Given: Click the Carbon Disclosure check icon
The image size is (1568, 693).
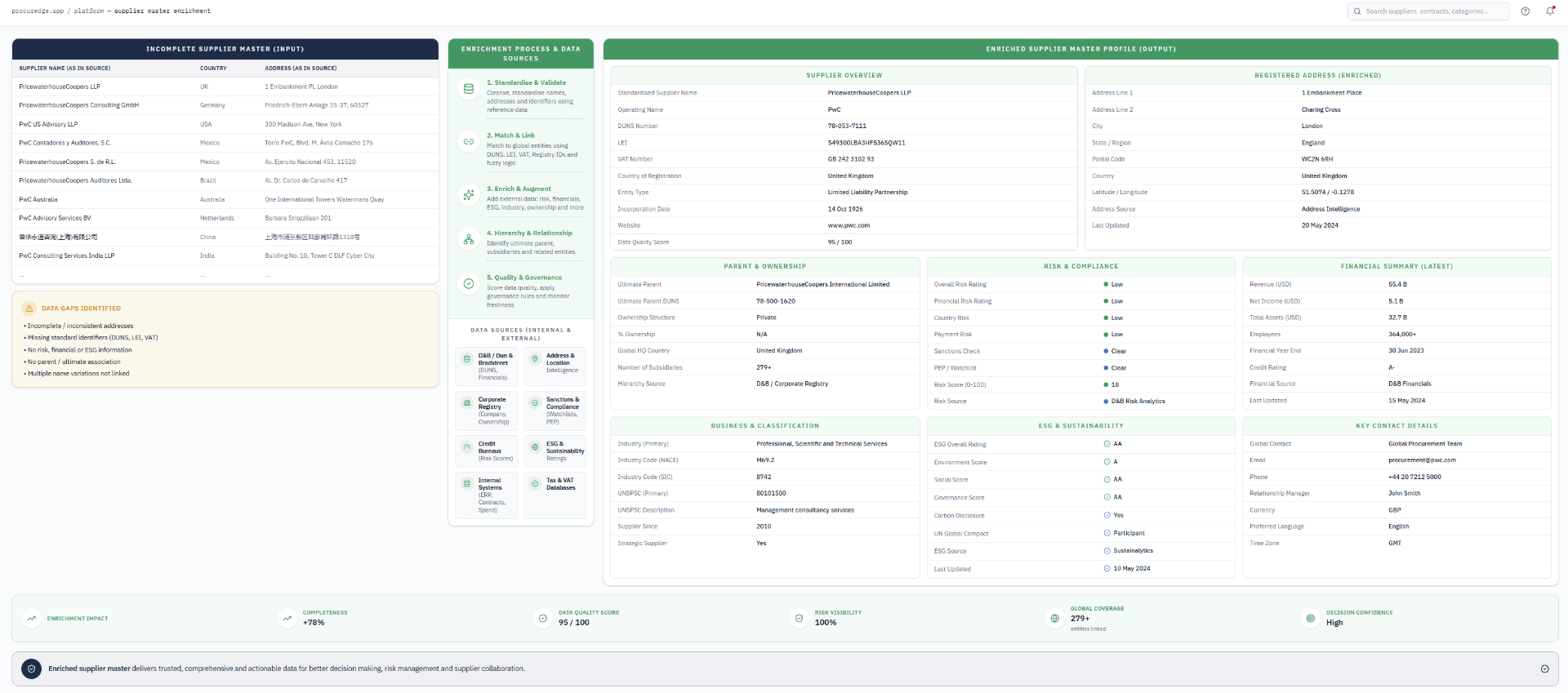Looking at the screenshot, I should (x=1107, y=515).
